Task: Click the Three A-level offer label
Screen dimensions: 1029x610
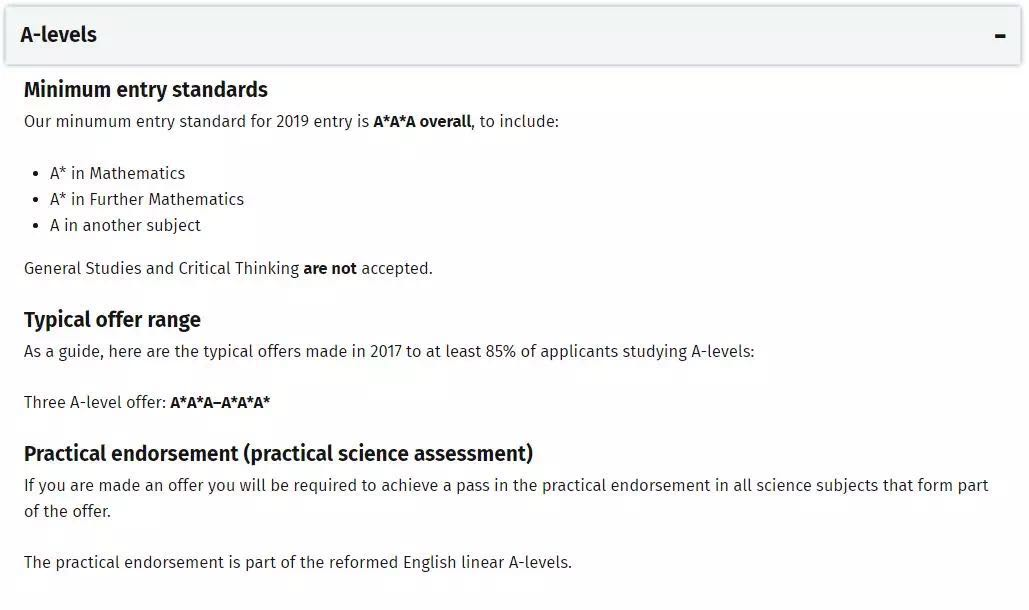Action: coord(95,403)
